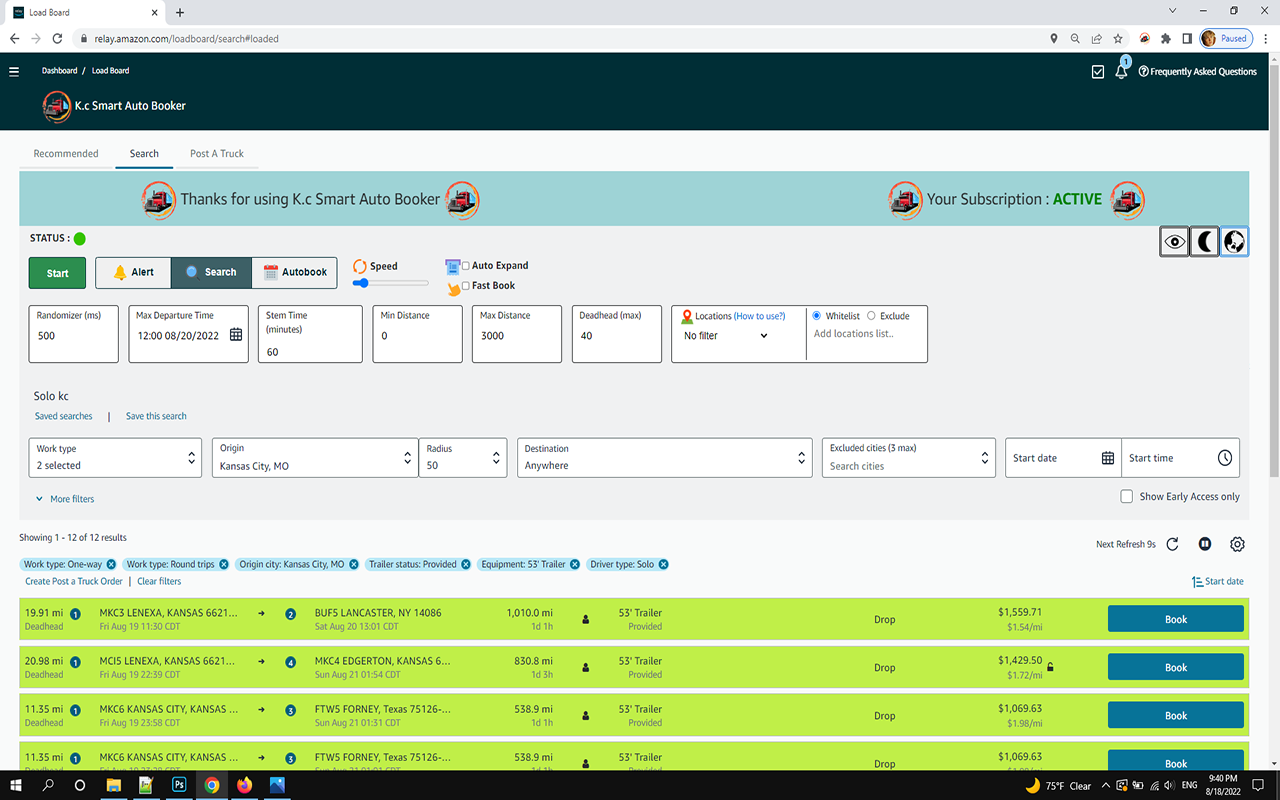Go to Dashboard breadcrumb

click(60, 71)
